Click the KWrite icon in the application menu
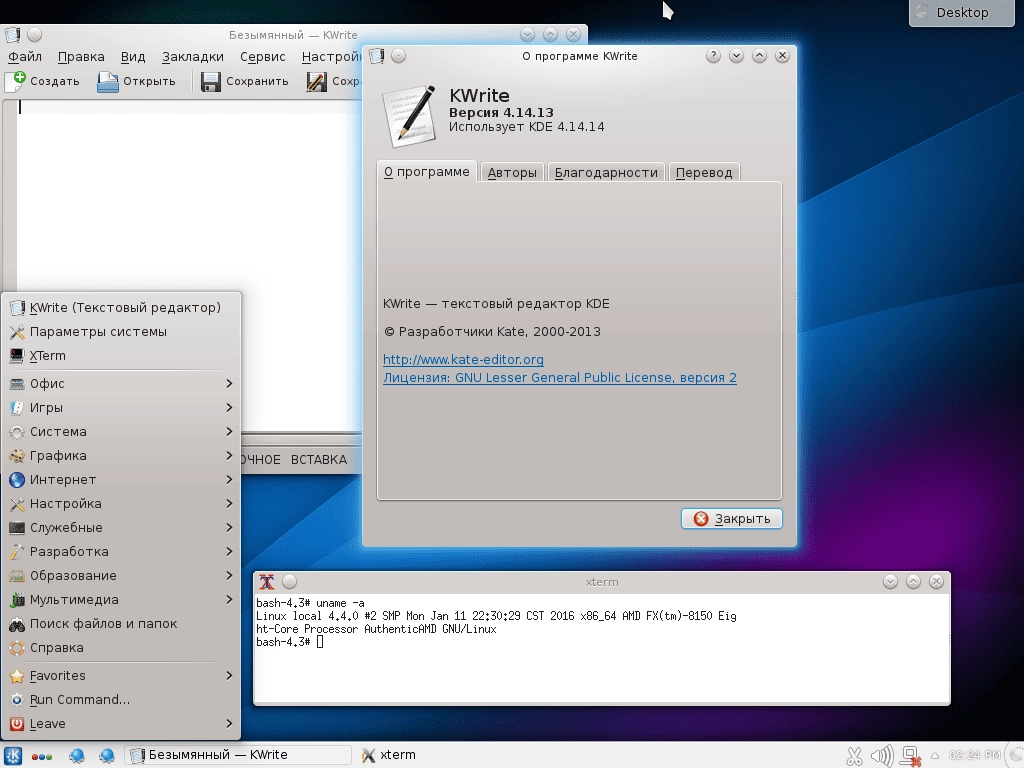This screenshot has width=1024, height=768. pos(18,308)
